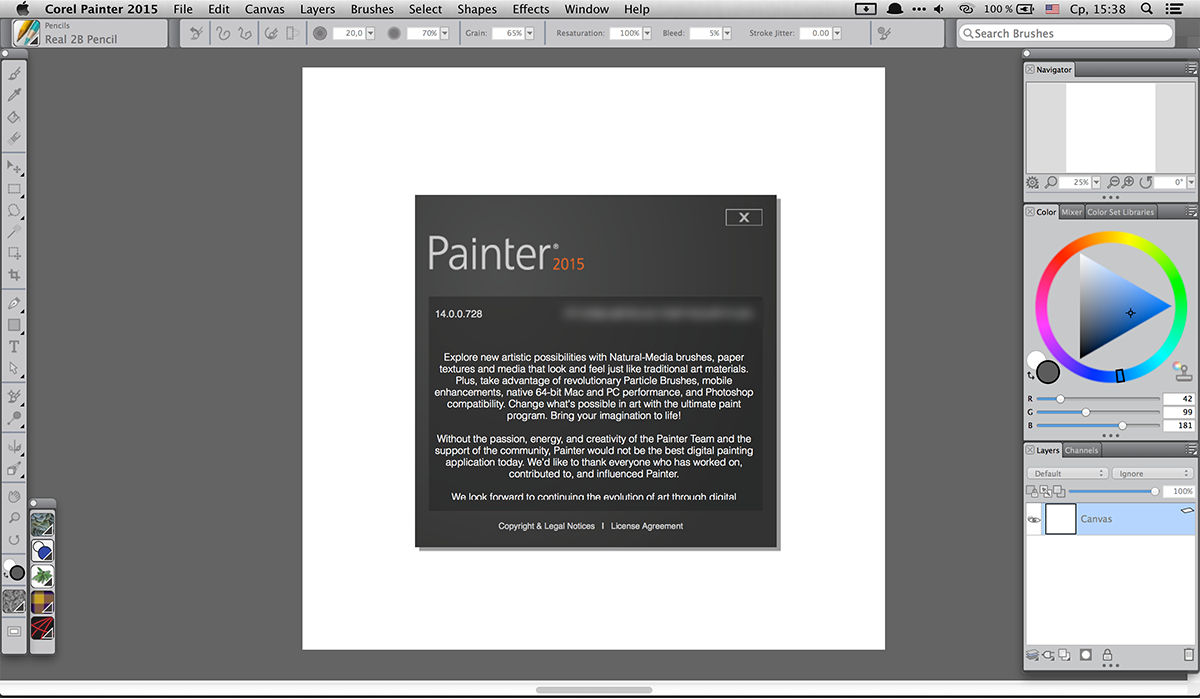Select the Eraser tool in toolbox
Screen dimensions: 1200x699
pos(14,138)
